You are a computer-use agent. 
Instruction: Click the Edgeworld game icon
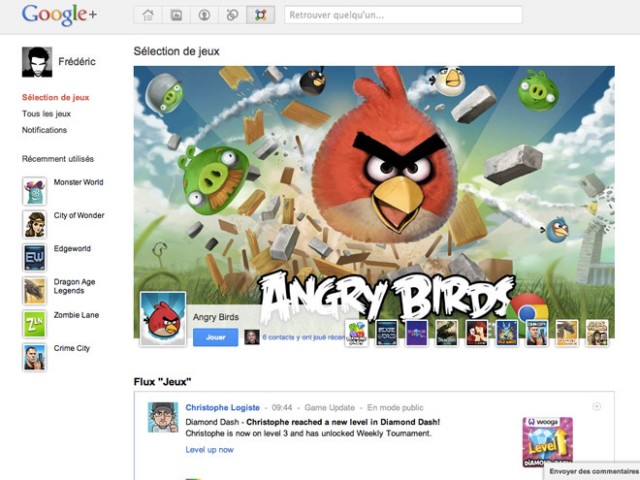(34, 257)
